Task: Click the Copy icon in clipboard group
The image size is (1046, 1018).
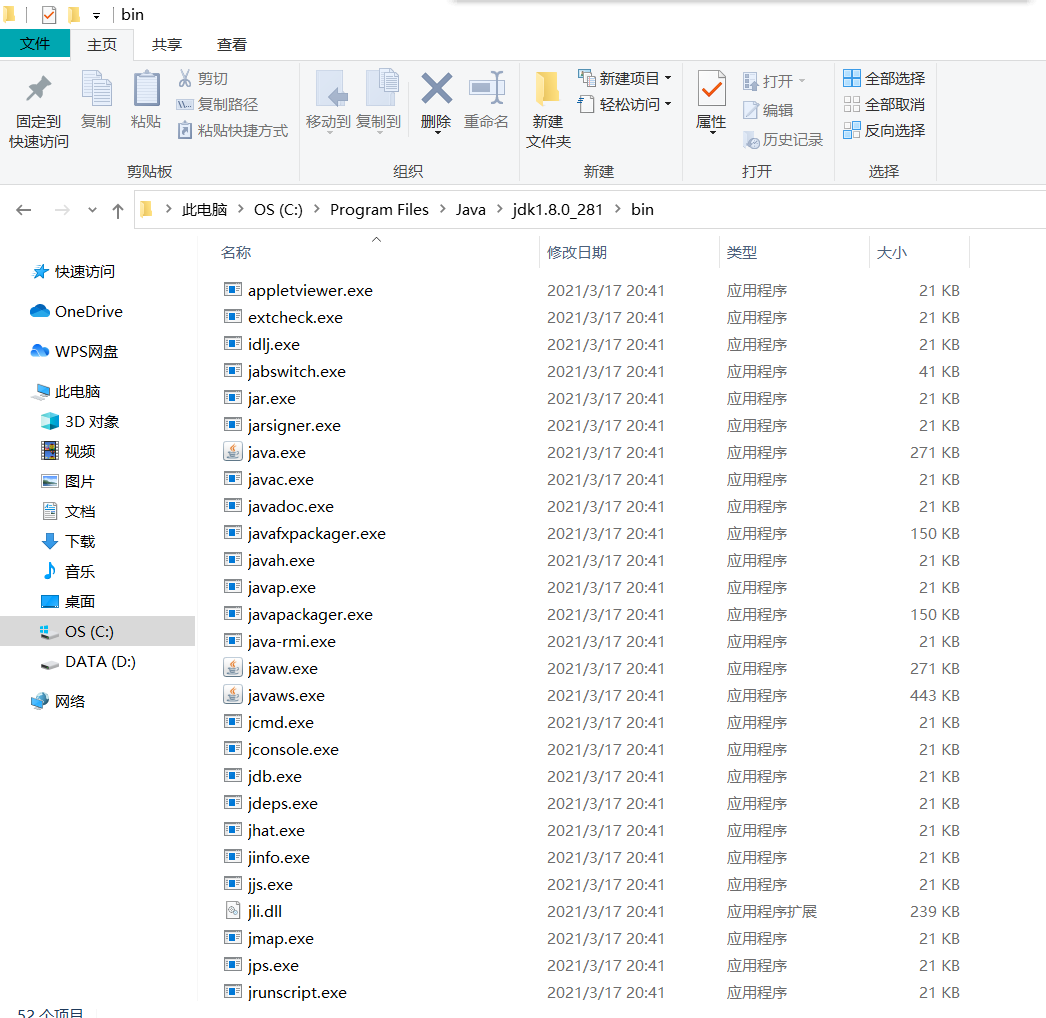Action: [96, 89]
